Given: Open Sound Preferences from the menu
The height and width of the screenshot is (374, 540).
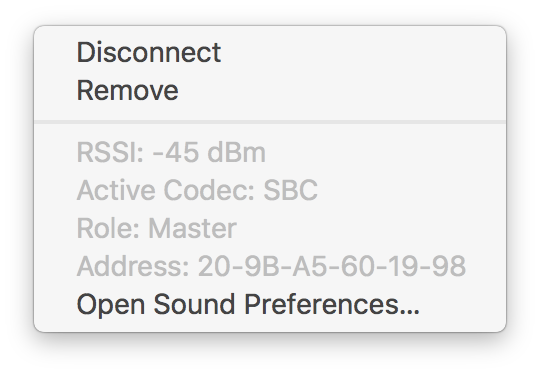Looking at the screenshot, I should tap(270, 304).
